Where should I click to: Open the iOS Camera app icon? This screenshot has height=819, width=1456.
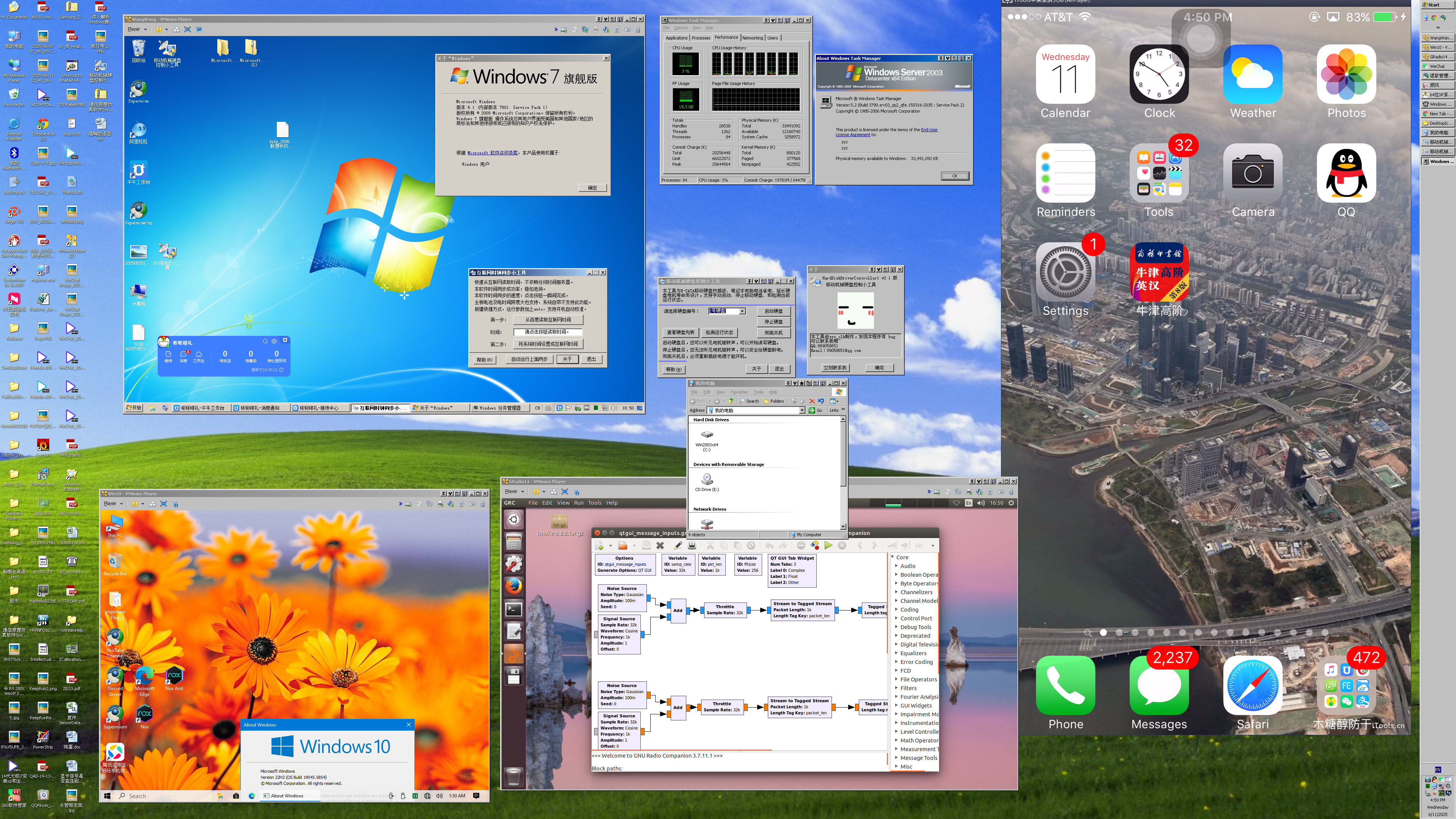click(1252, 173)
